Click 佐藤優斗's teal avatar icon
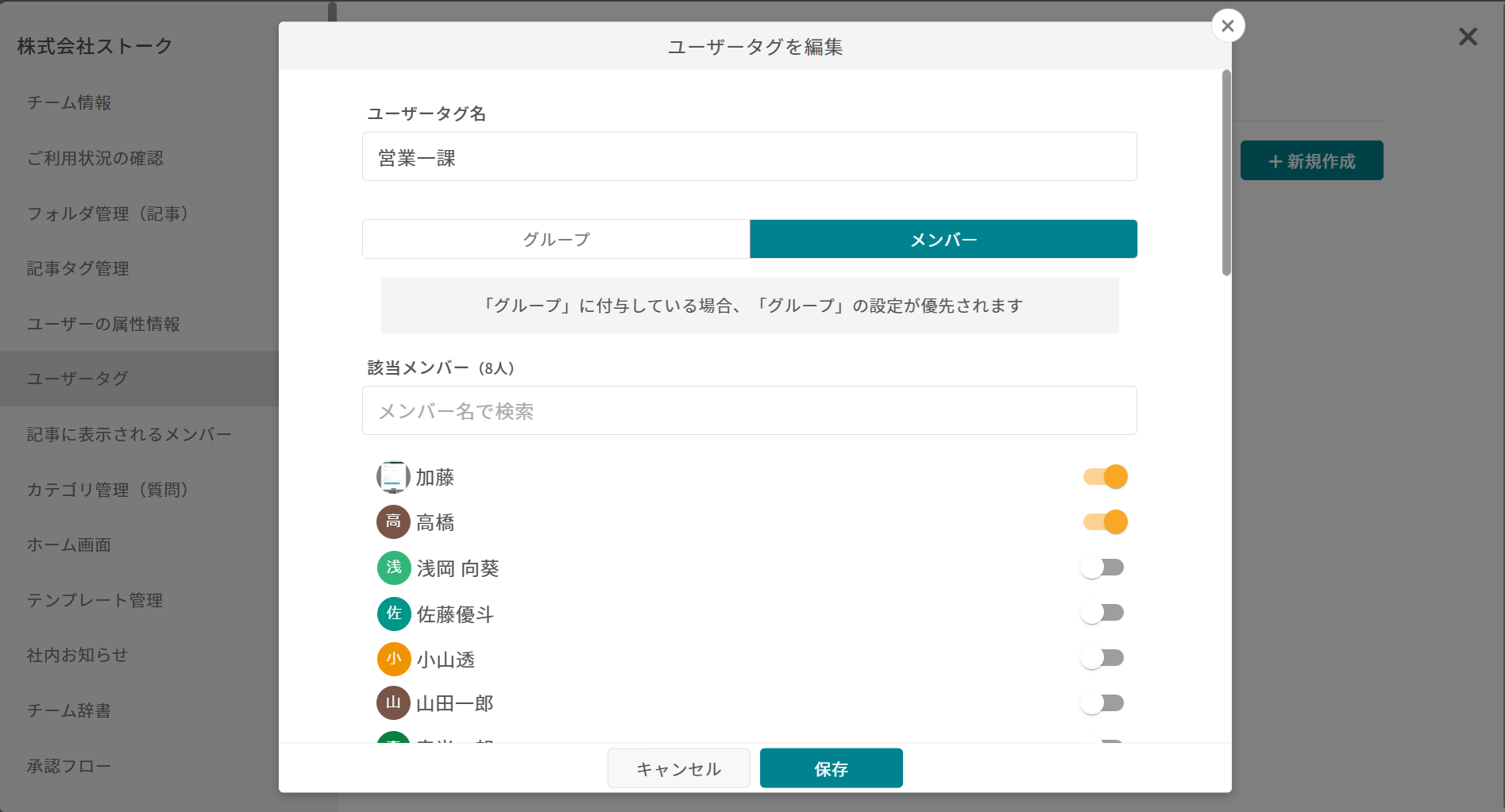 tap(392, 613)
